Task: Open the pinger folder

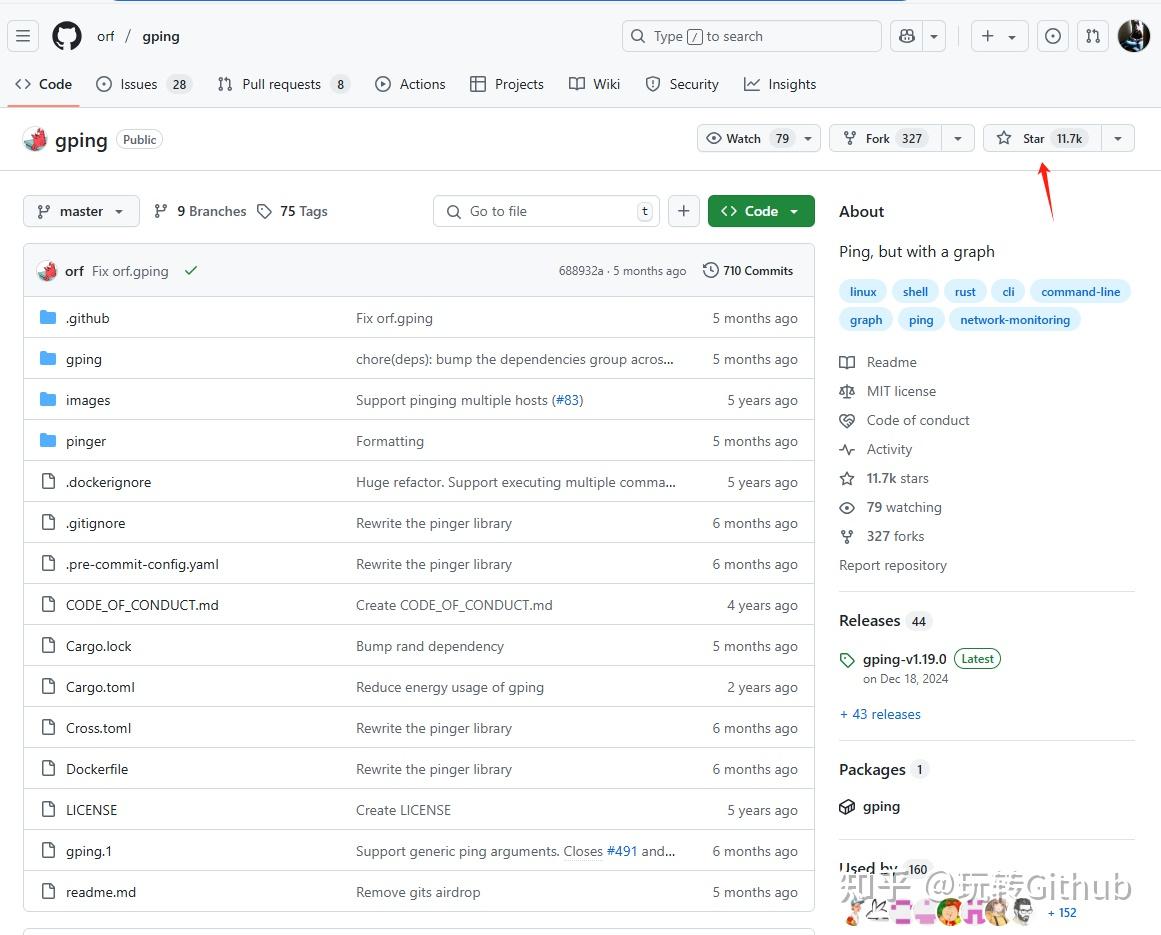Action: tap(86, 441)
